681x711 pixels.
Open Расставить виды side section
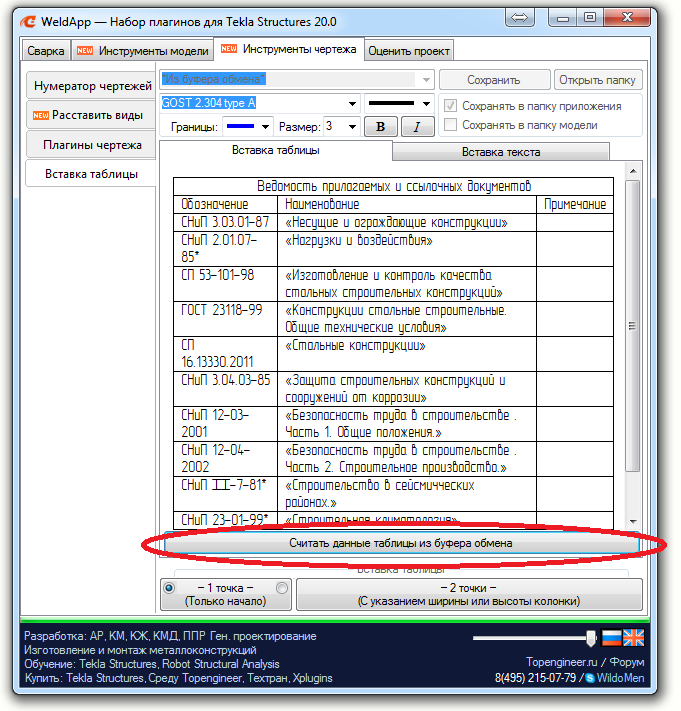click(x=91, y=115)
